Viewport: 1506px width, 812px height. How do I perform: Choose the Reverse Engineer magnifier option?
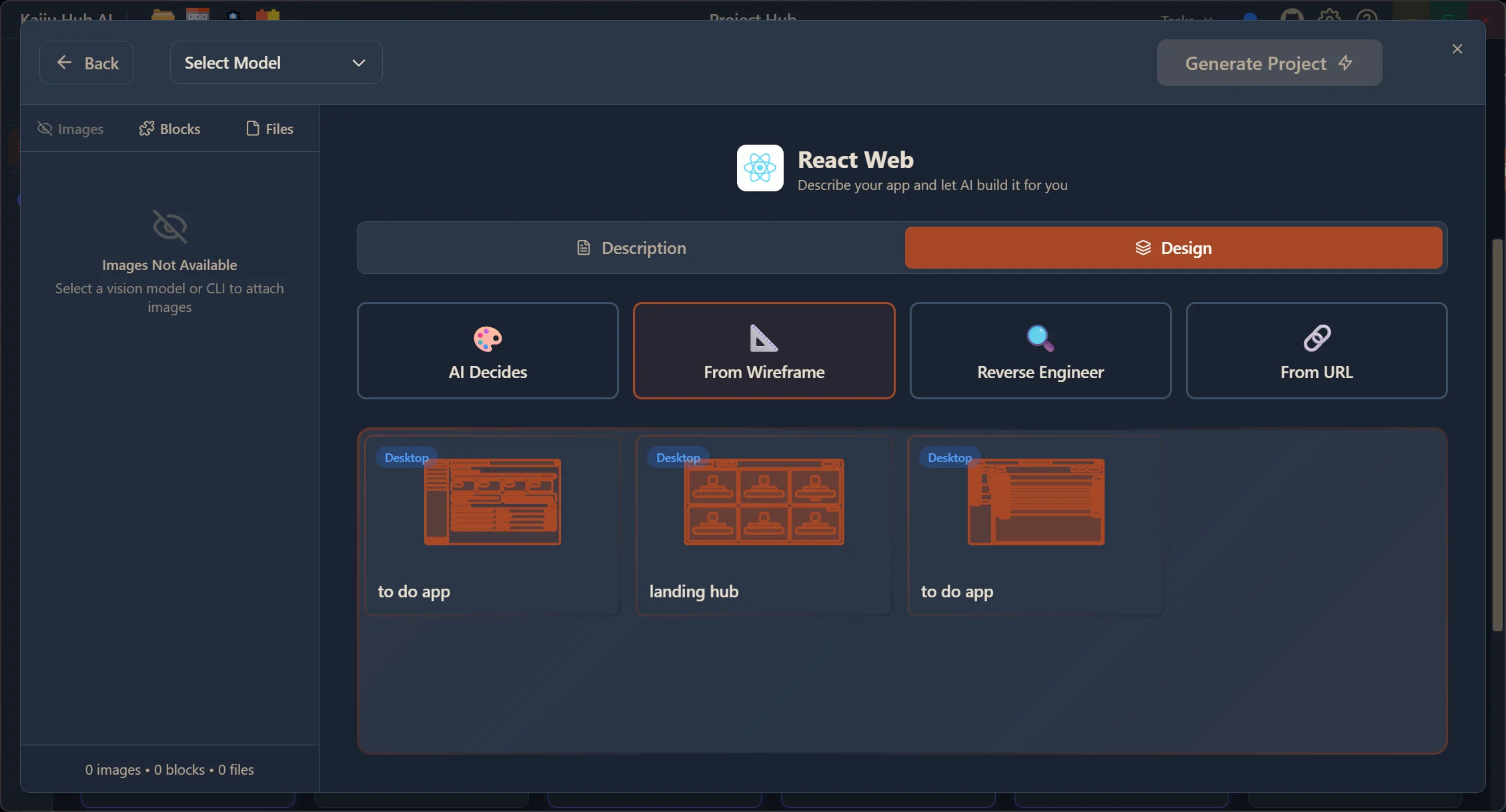coord(1040,351)
